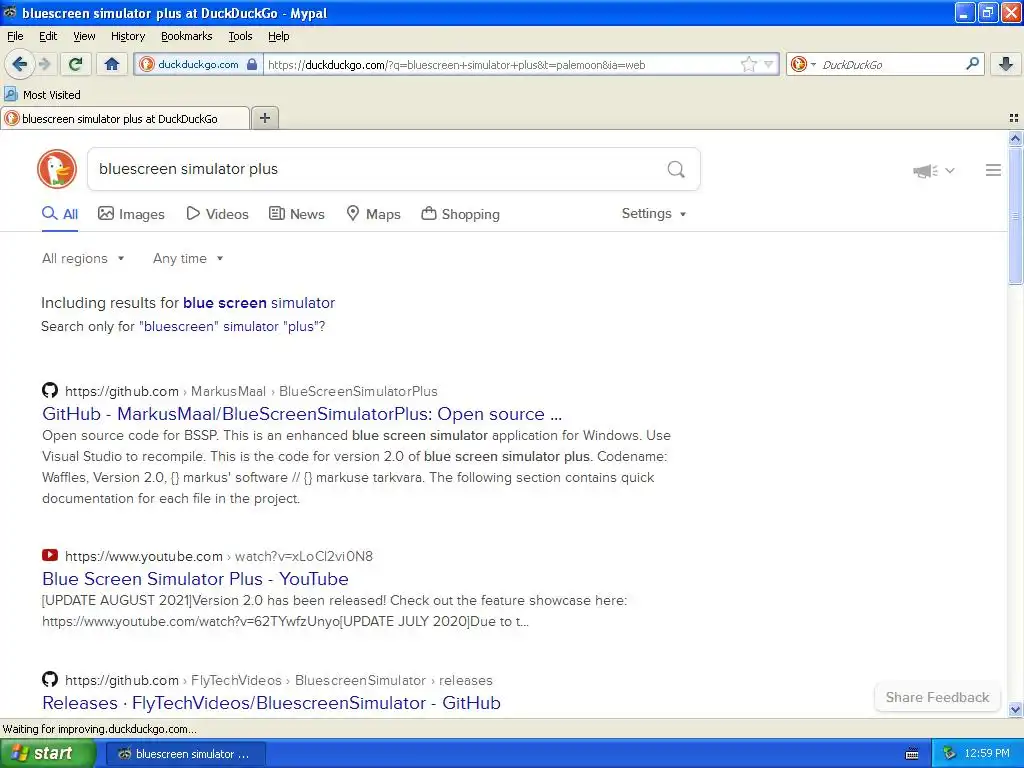Open the History menu

(x=127, y=36)
